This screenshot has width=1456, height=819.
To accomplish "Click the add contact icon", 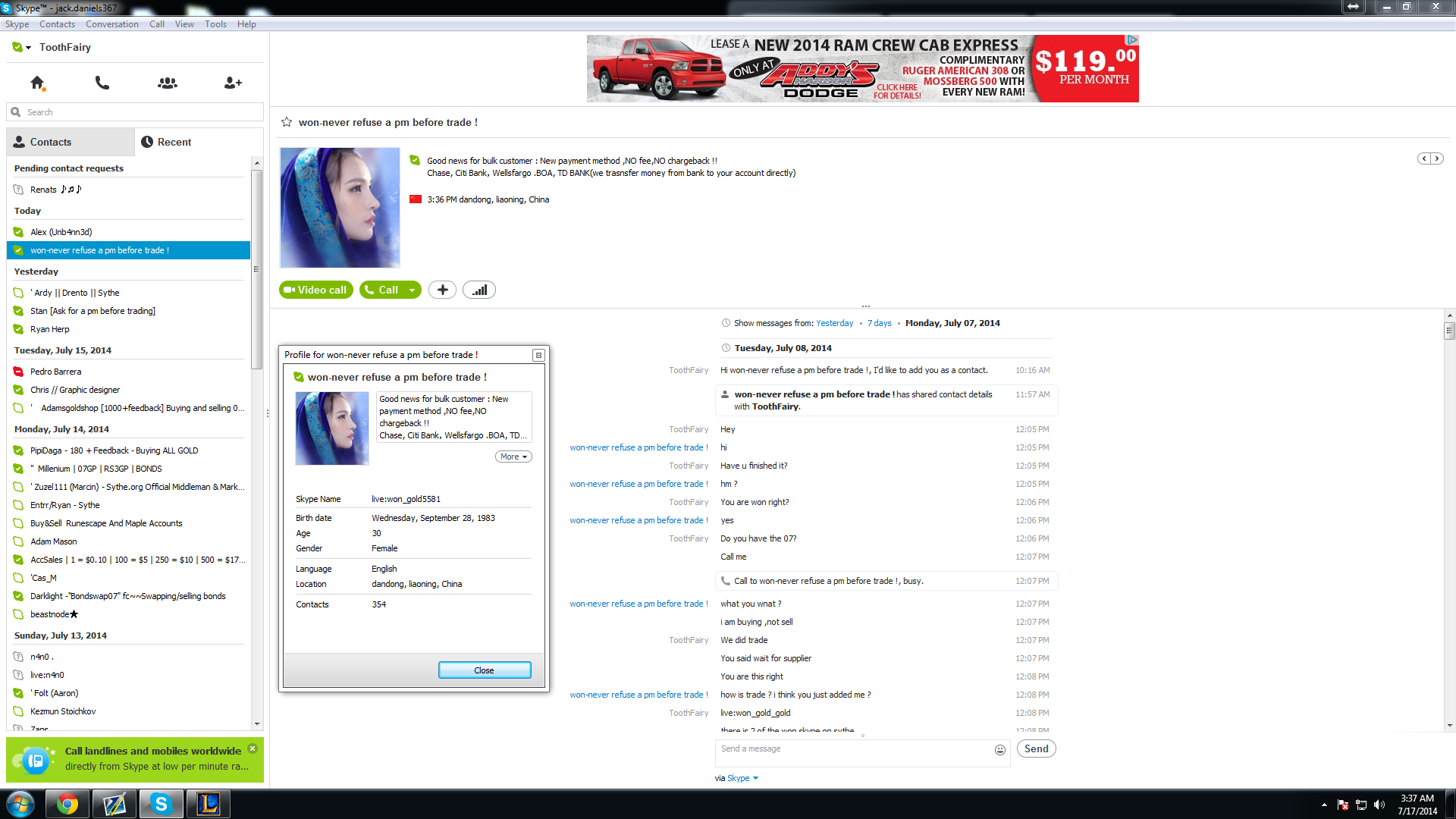I will (x=233, y=83).
